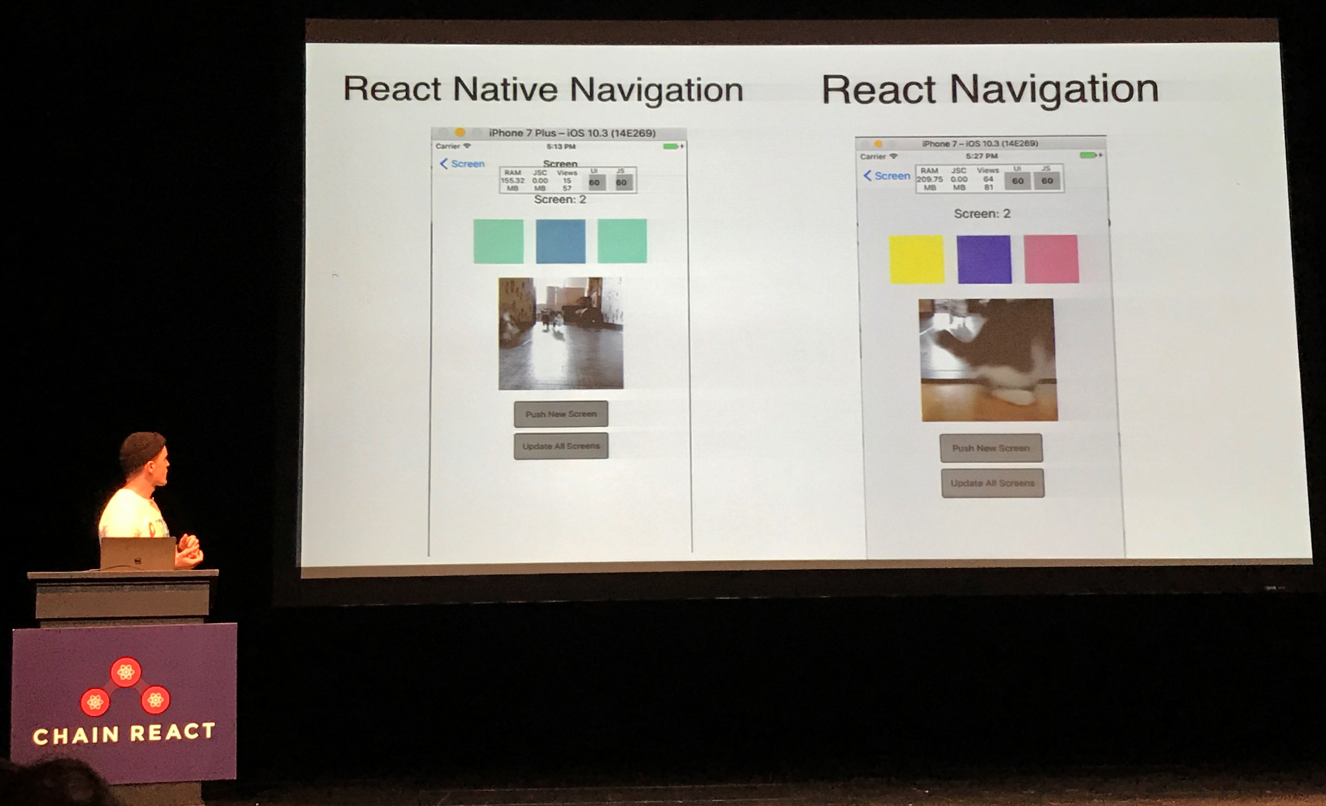This screenshot has height=806, width=1326.
Task: Click the 5:13 PM clock in iPhone 7 Plus
Action: point(561,147)
